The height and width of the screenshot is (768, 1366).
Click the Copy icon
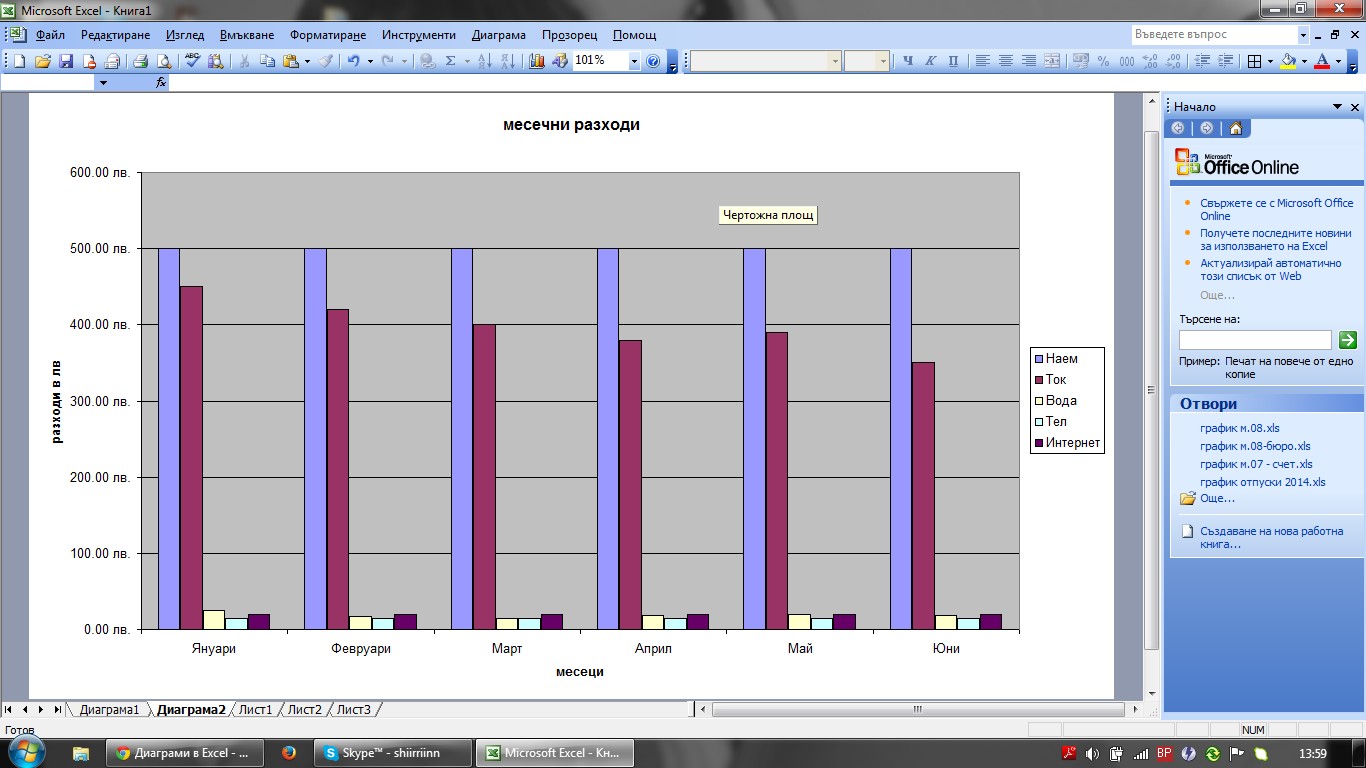coord(267,61)
